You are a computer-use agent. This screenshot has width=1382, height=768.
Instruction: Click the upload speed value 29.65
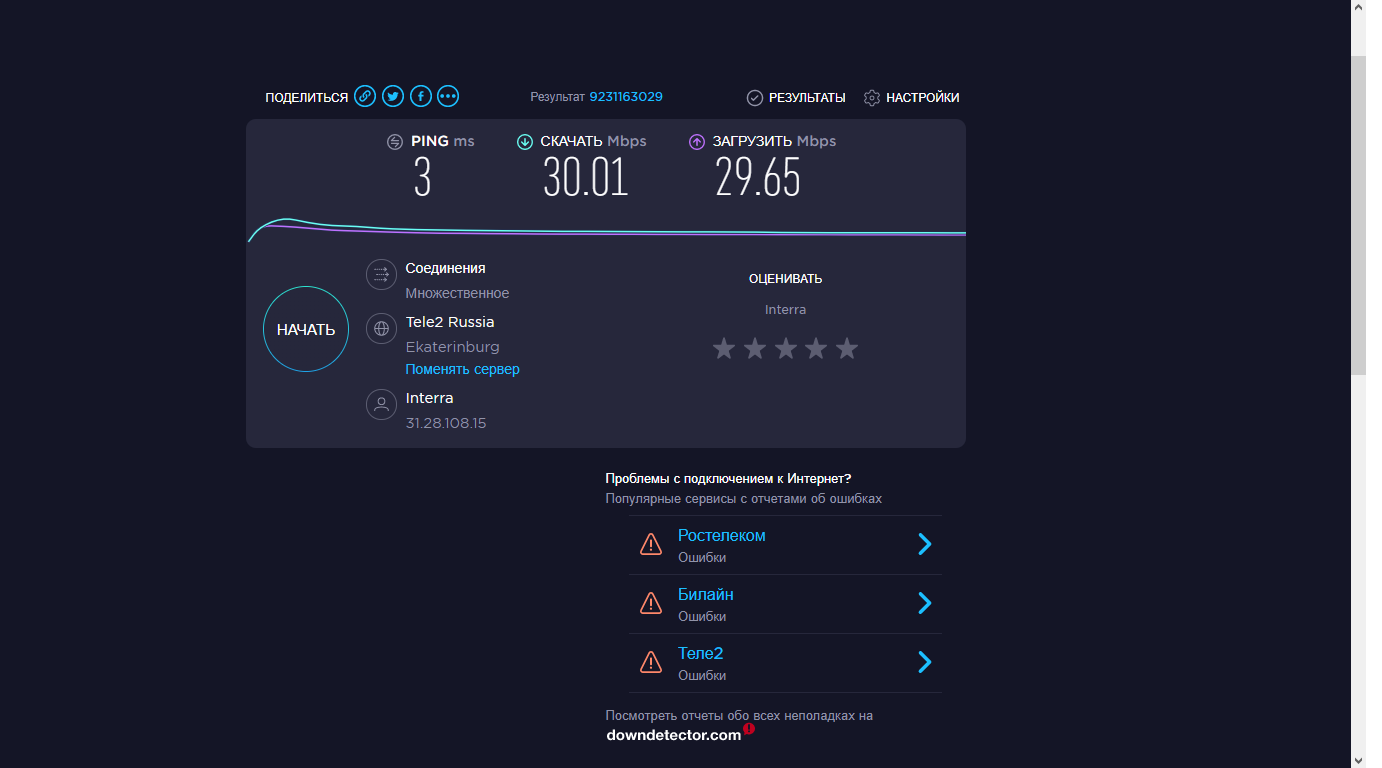(x=758, y=178)
